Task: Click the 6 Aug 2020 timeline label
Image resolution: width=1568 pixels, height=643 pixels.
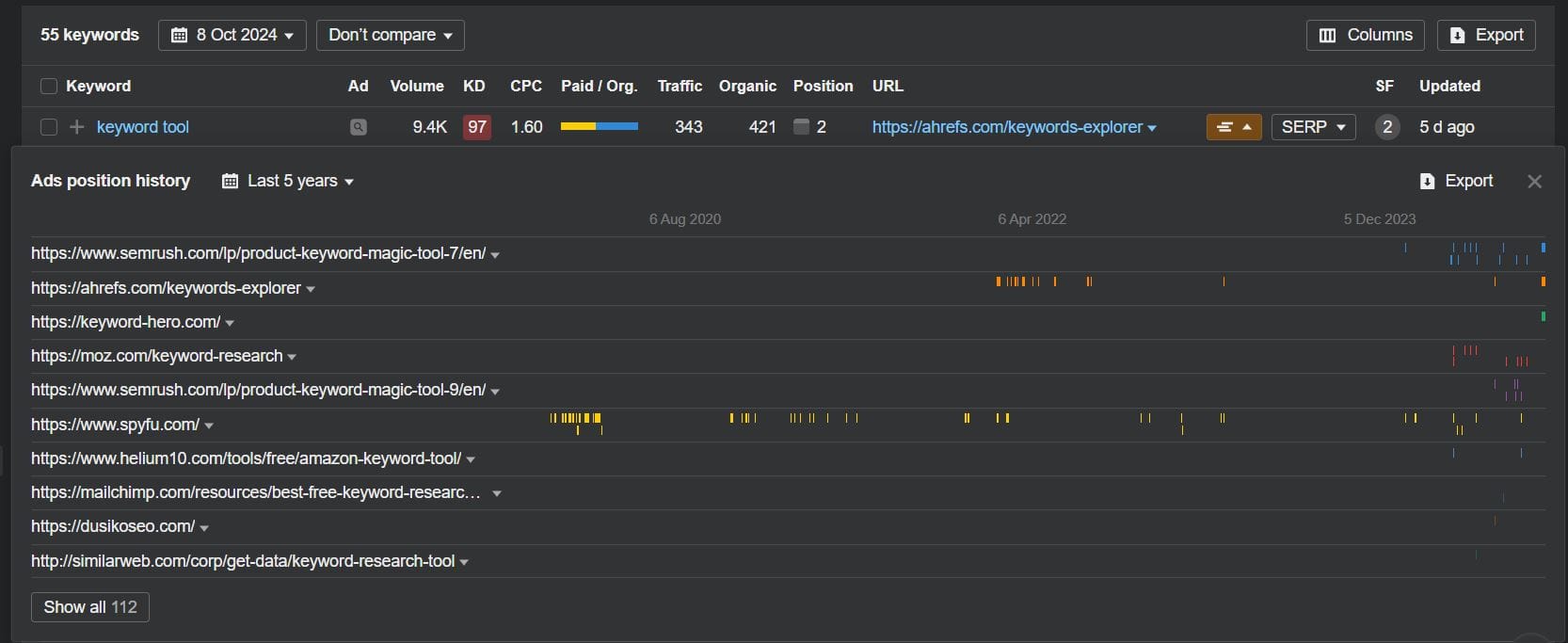Action: click(x=685, y=219)
